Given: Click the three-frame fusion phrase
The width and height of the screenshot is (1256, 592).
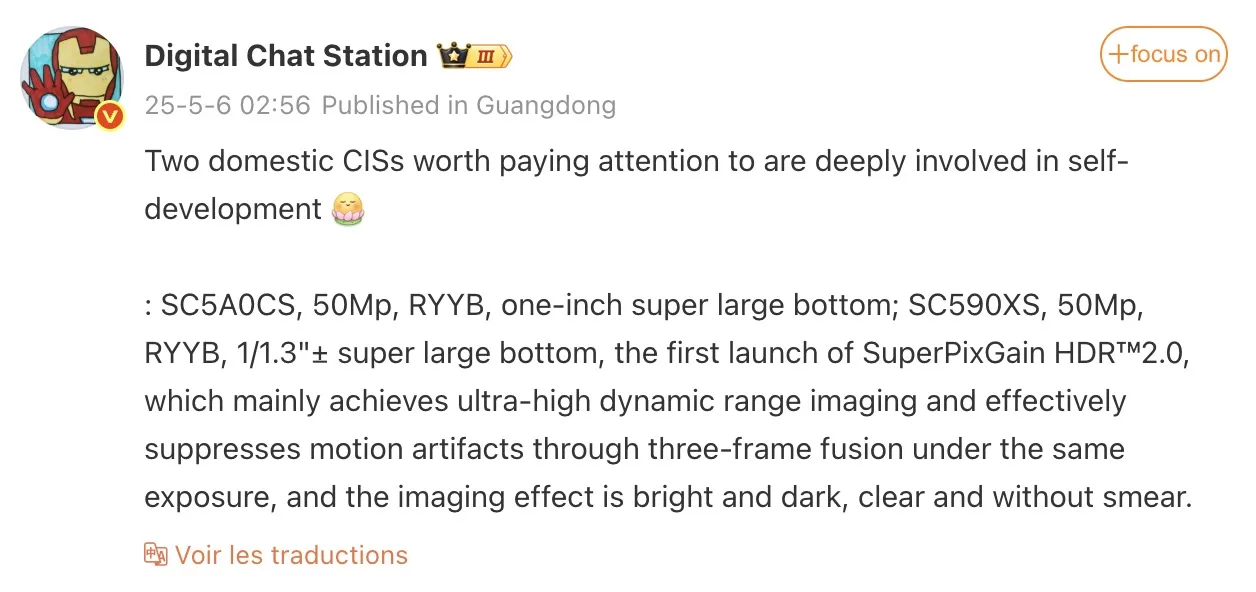Looking at the screenshot, I should [672, 449].
